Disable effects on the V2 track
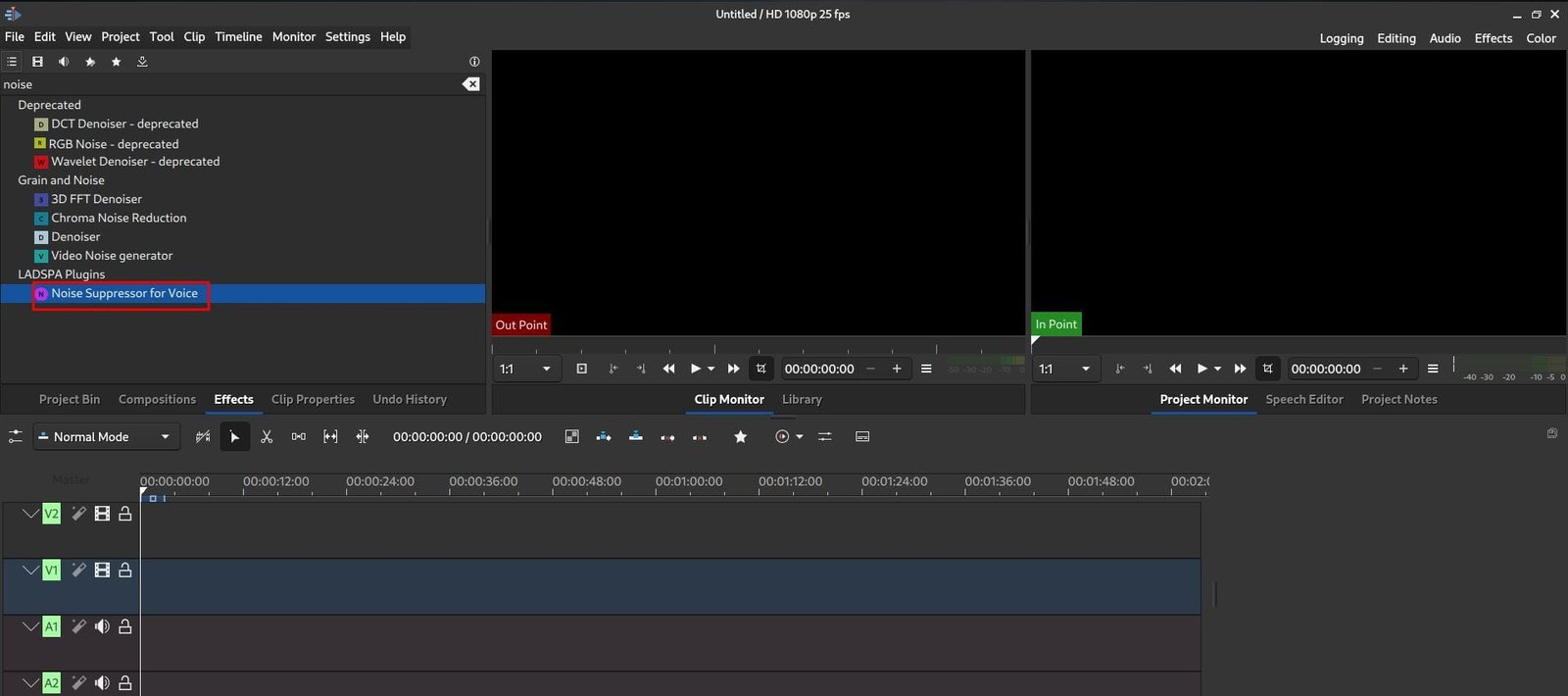Image resolution: width=1568 pixels, height=696 pixels. click(78, 514)
